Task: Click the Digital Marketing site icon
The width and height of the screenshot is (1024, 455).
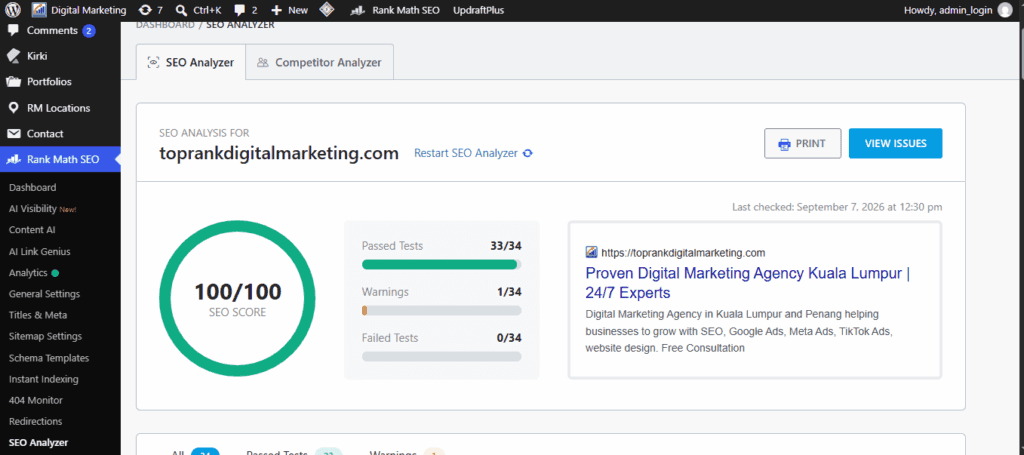Action: click(x=39, y=10)
